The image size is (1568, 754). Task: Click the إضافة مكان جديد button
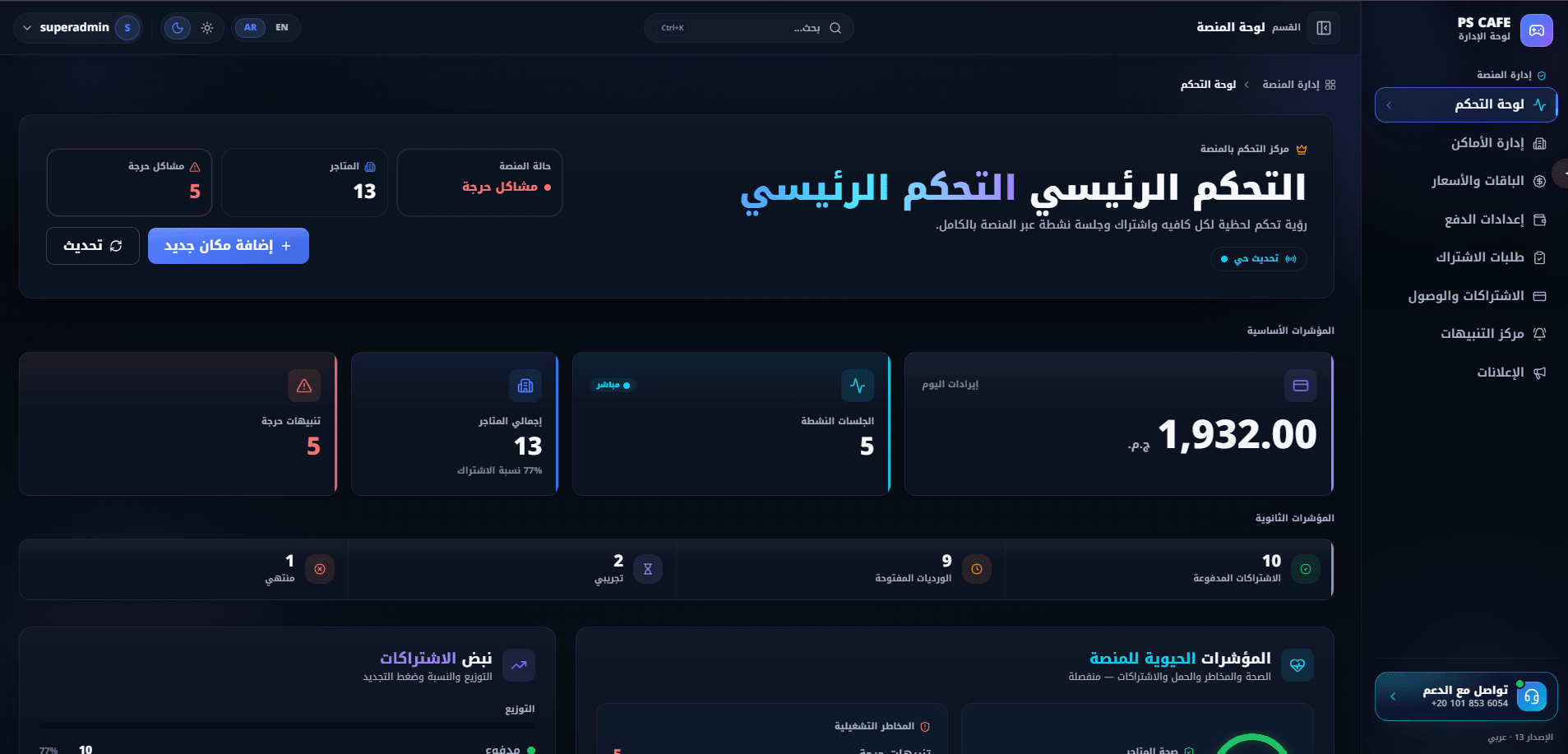229,246
